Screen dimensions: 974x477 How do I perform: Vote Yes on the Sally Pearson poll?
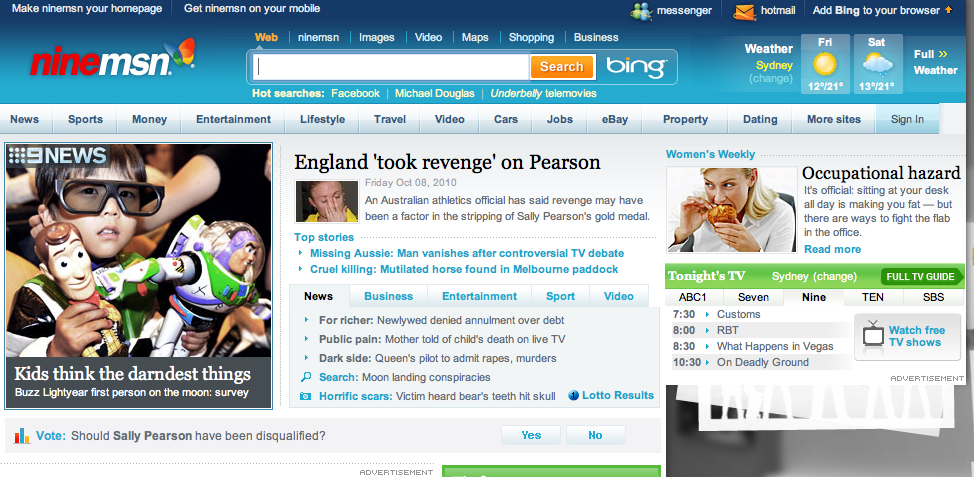[x=530, y=435]
